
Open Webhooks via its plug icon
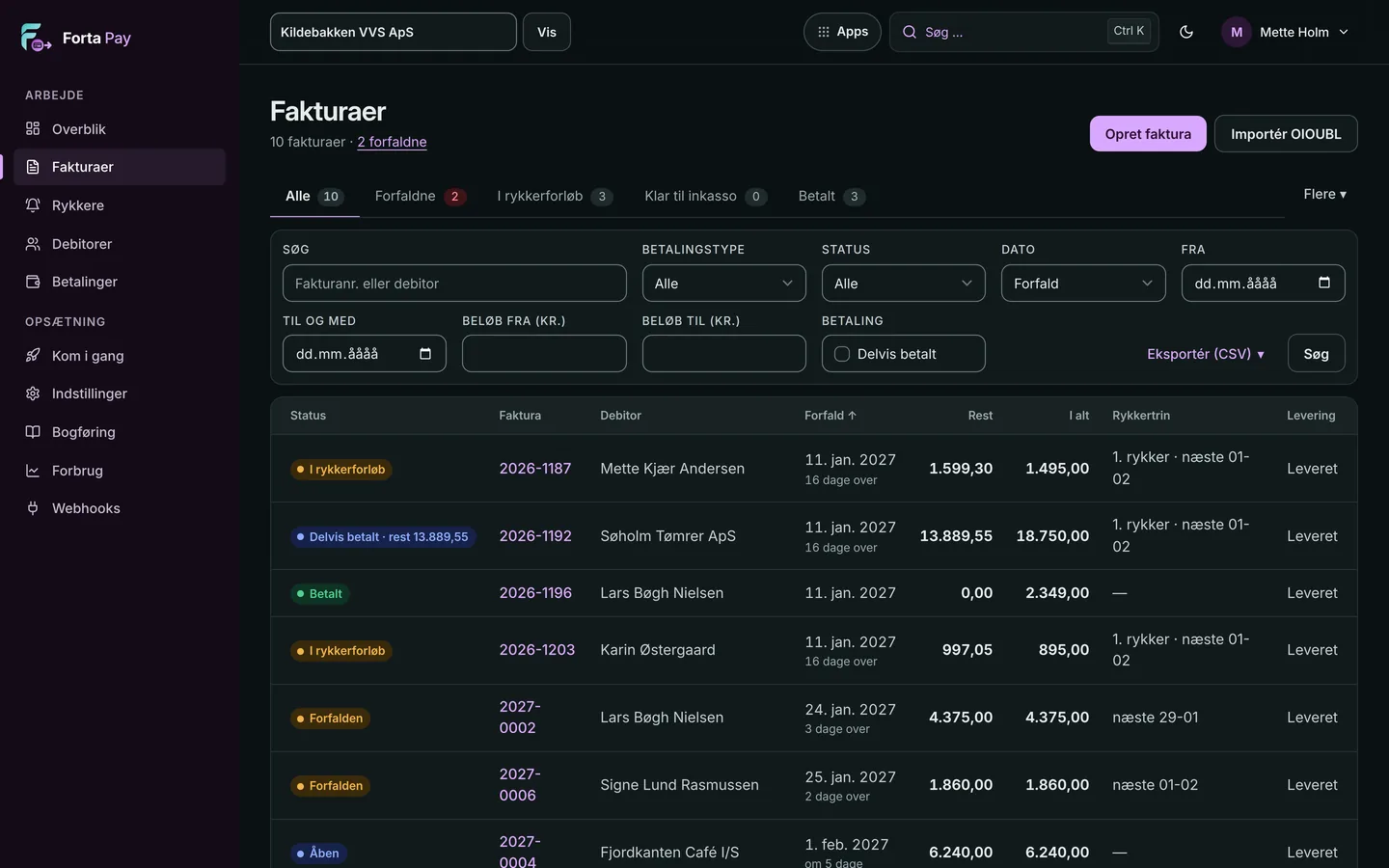click(33, 508)
